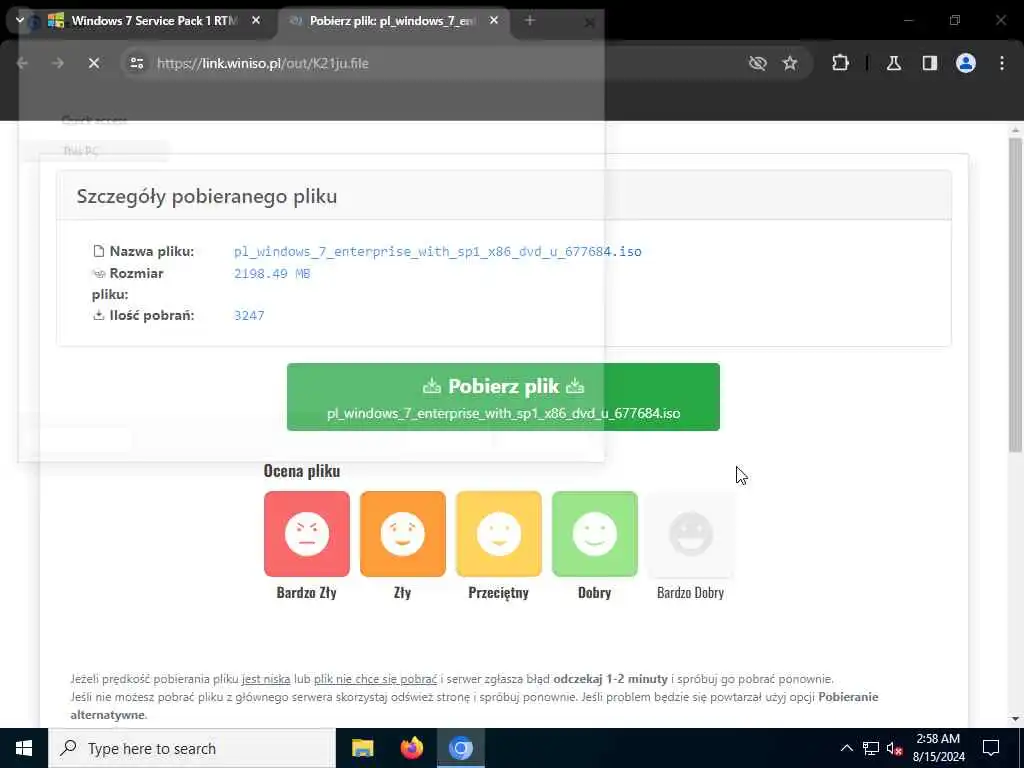Show hidden system tray icons

click(x=846, y=748)
